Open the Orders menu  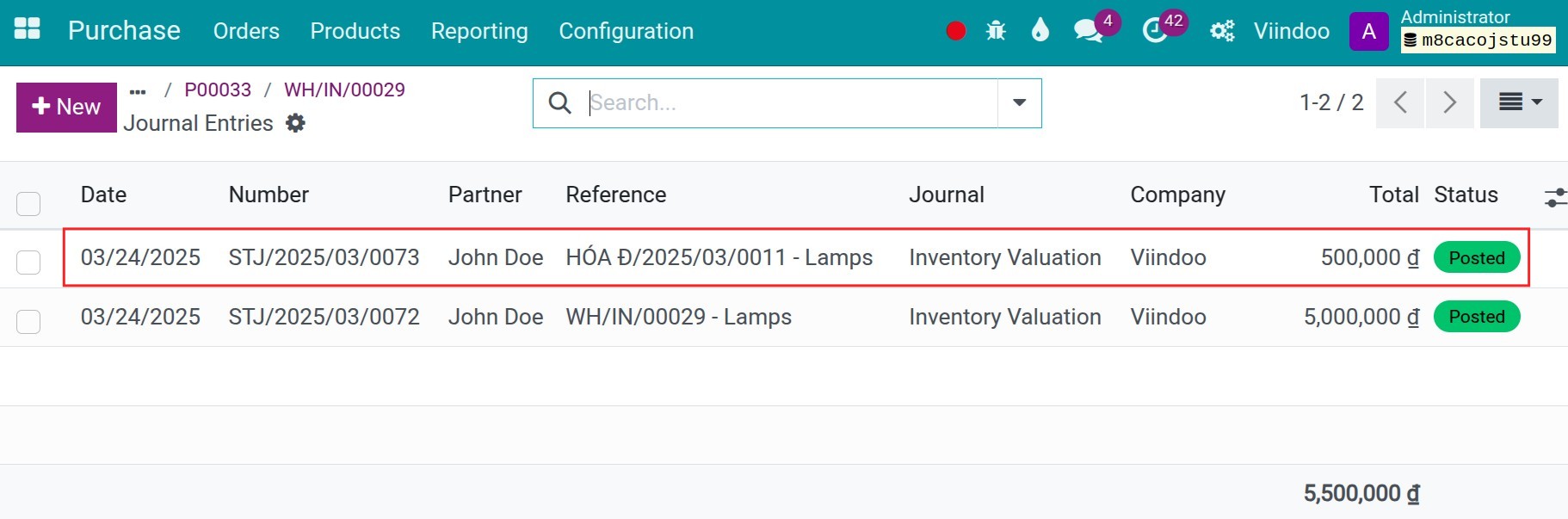pyautogui.click(x=246, y=31)
